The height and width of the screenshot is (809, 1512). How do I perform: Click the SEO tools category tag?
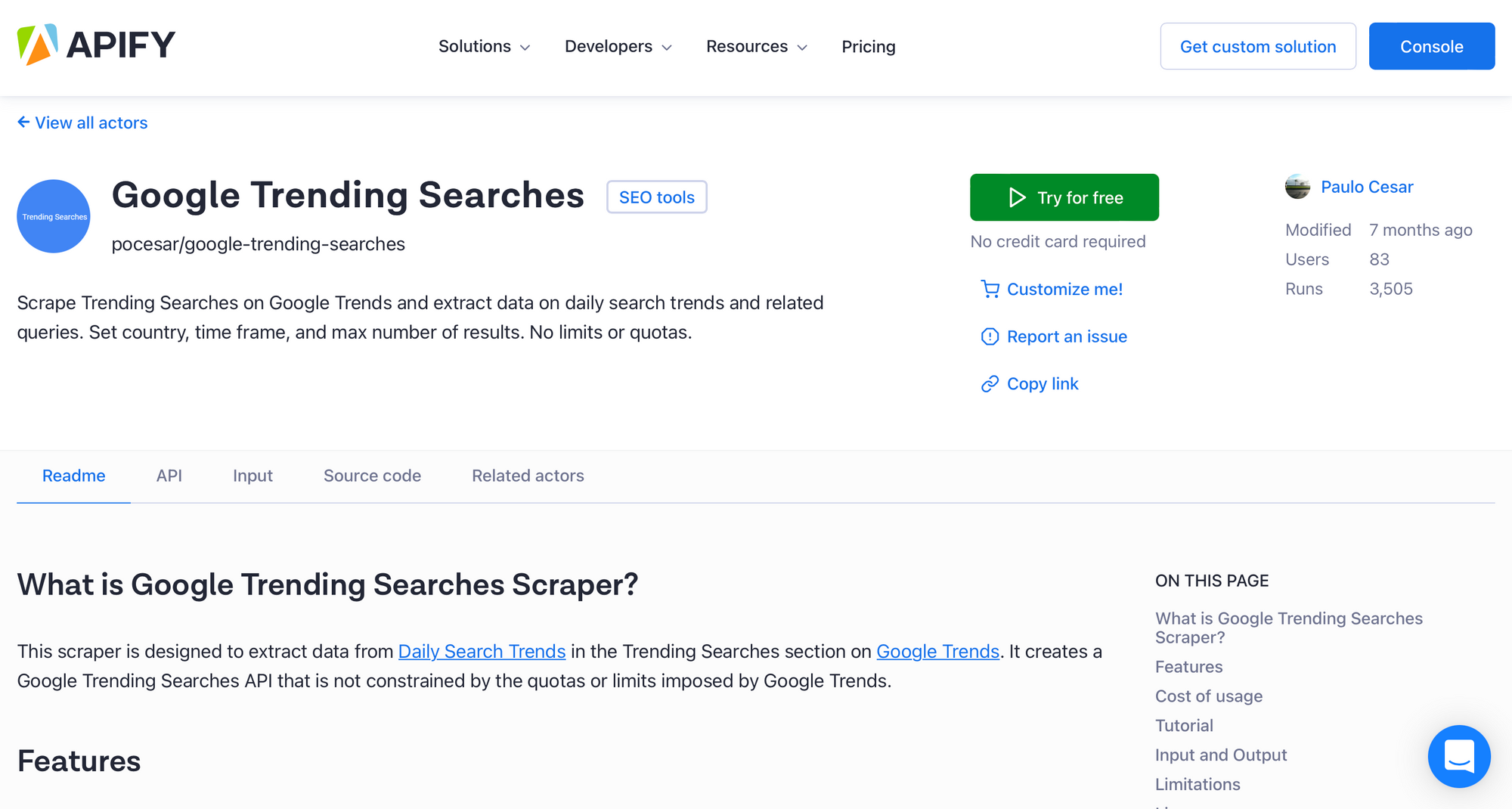(657, 197)
